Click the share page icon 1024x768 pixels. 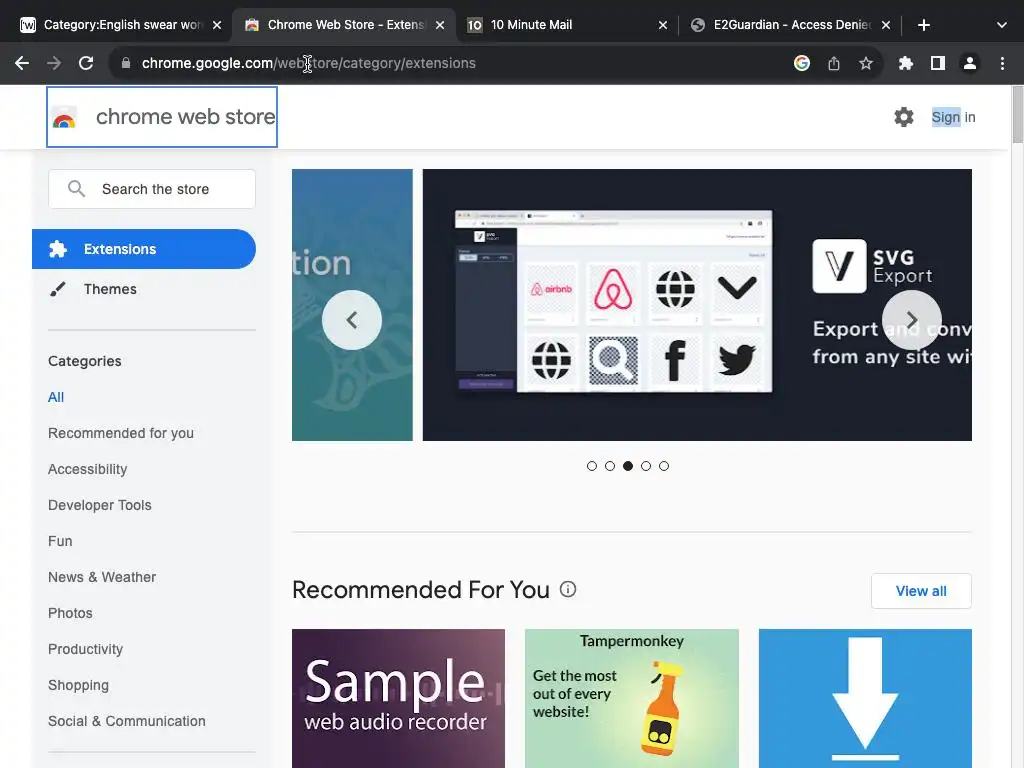click(834, 63)
